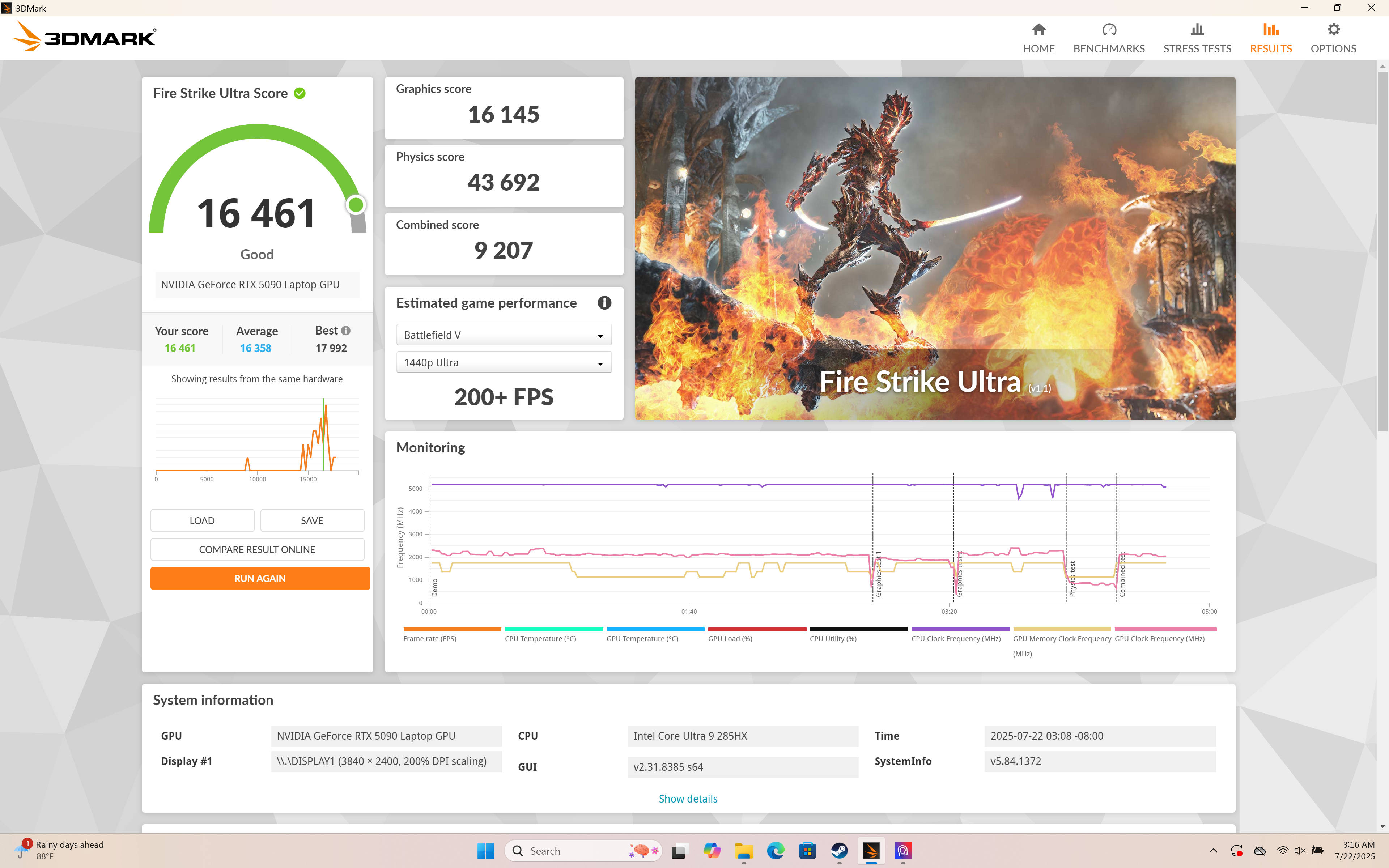Expand the 1440p Ultra resolution dropdown
The image size is (1389, 868).
tap(504, 362)
